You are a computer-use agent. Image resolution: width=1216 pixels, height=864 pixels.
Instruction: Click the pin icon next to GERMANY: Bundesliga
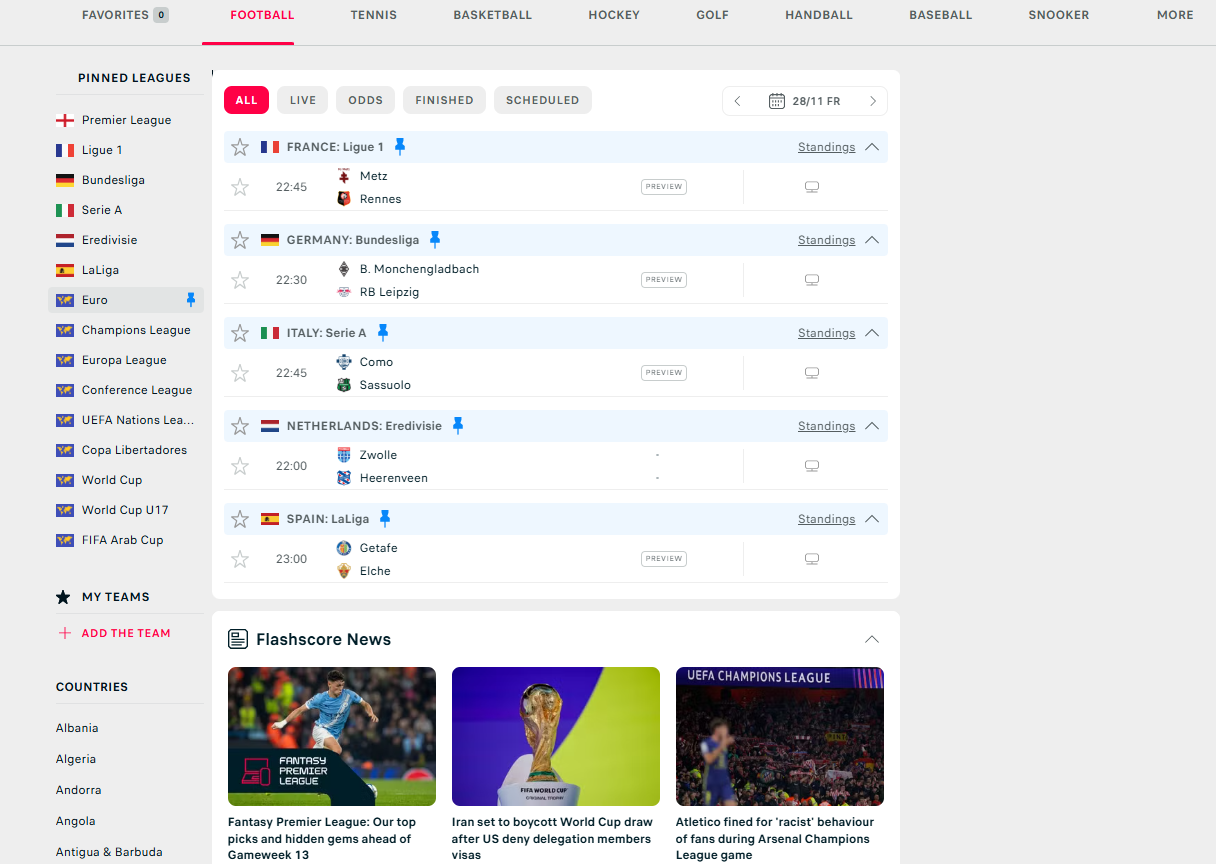point(435,240)
